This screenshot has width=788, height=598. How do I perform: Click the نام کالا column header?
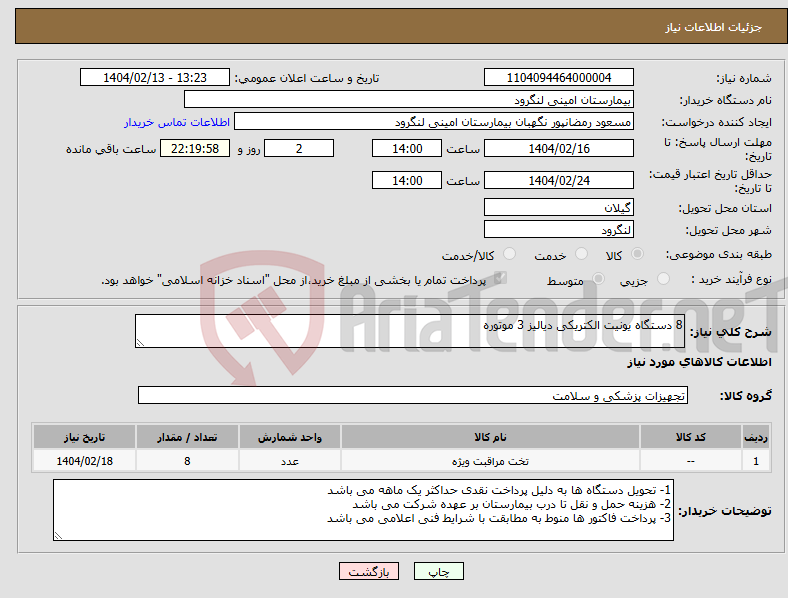point(490,437)
